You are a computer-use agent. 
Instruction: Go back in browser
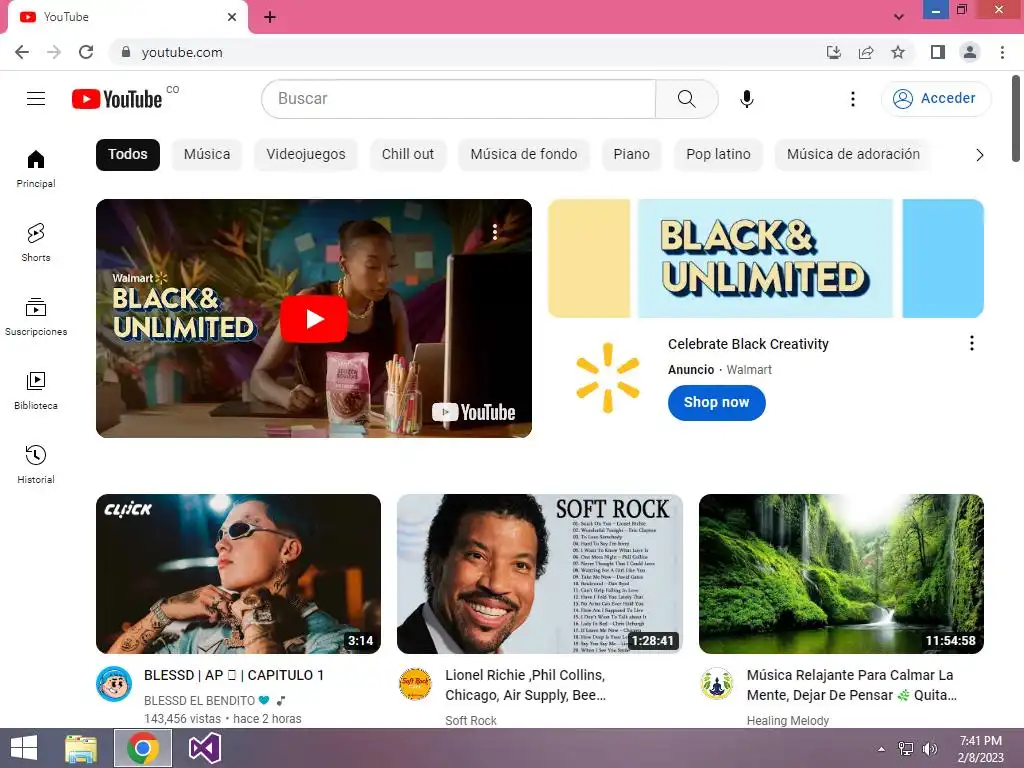pos(22,52)
